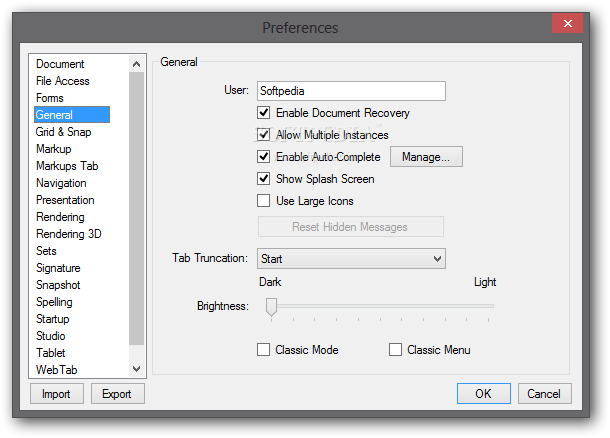610x438 pixels.
Task: Click the category list scroll-down arrow
Action: [x=136, y=369]
